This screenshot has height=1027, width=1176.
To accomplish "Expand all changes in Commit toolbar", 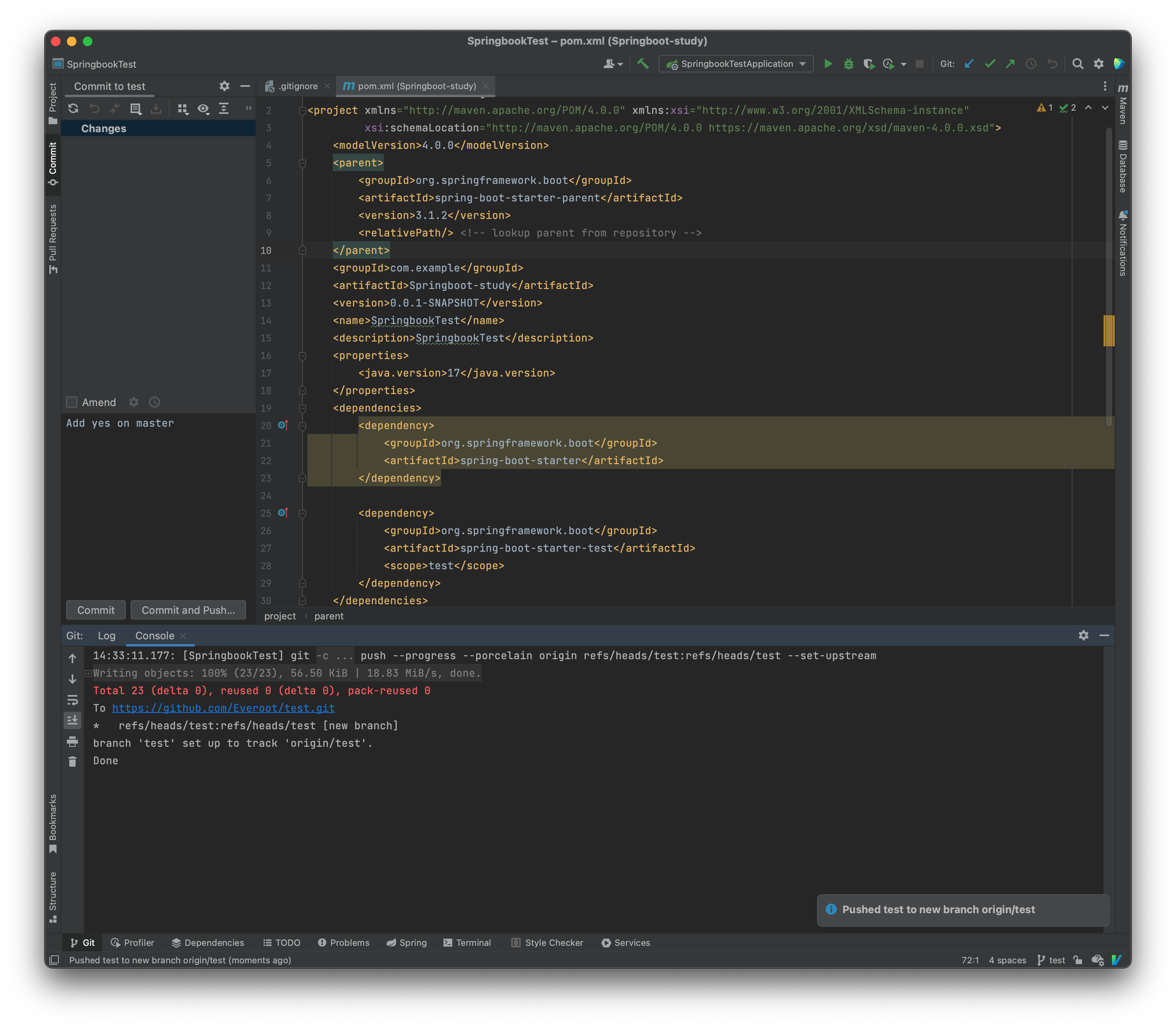I will (x=223, y=108).
